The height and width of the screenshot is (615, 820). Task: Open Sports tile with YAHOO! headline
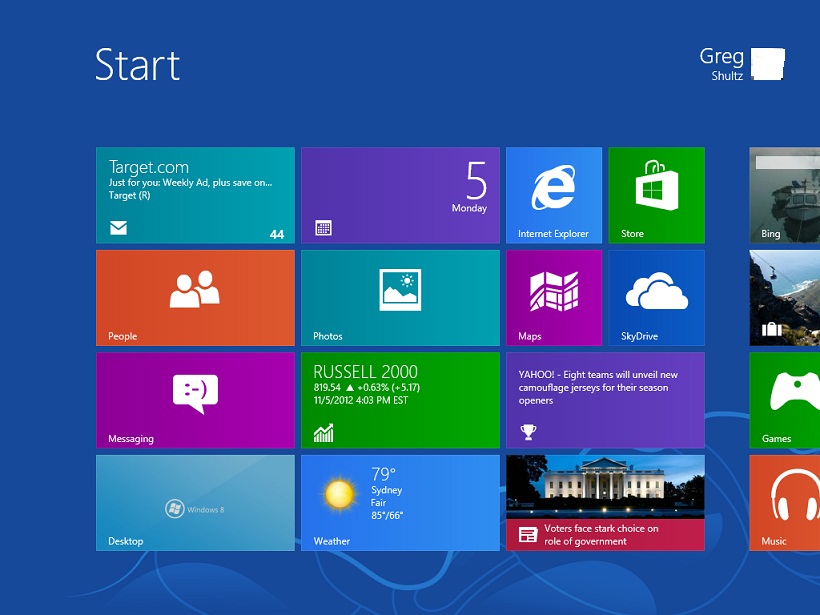605,400
